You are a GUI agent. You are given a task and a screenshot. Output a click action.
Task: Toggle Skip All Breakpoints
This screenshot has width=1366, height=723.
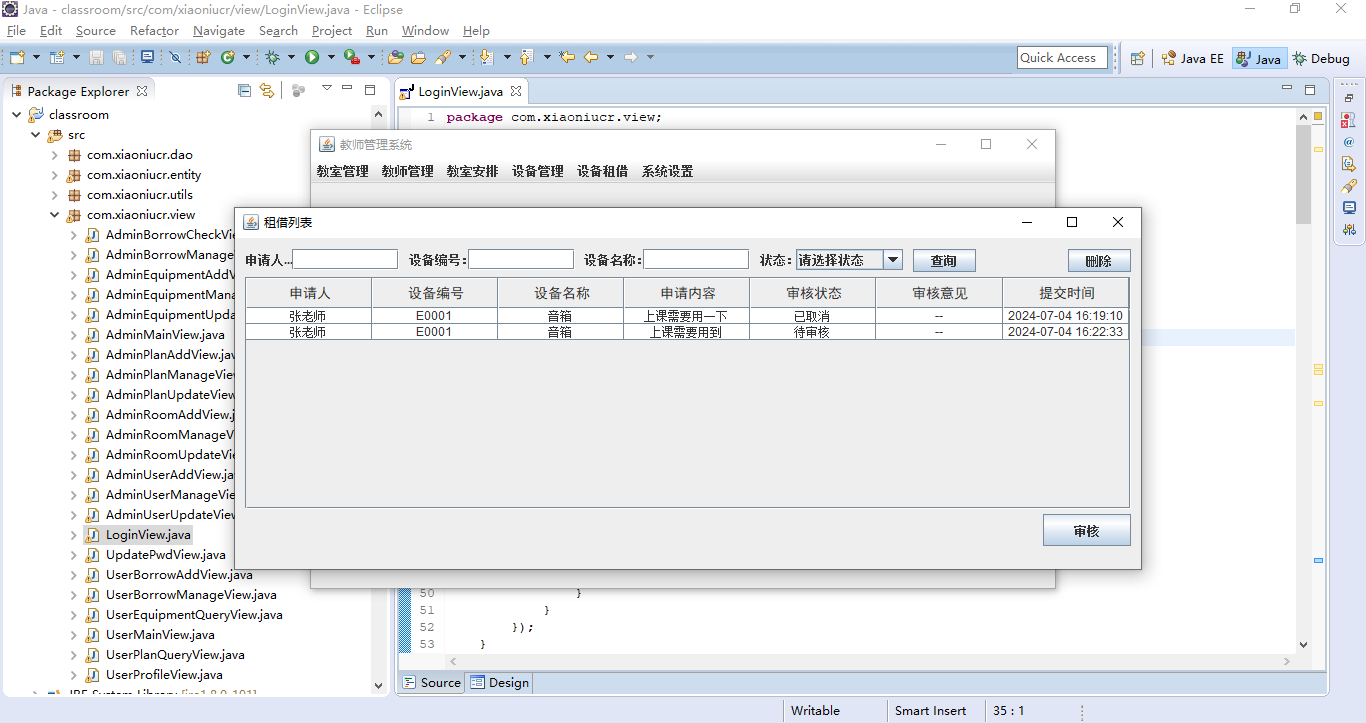(175, 58)
